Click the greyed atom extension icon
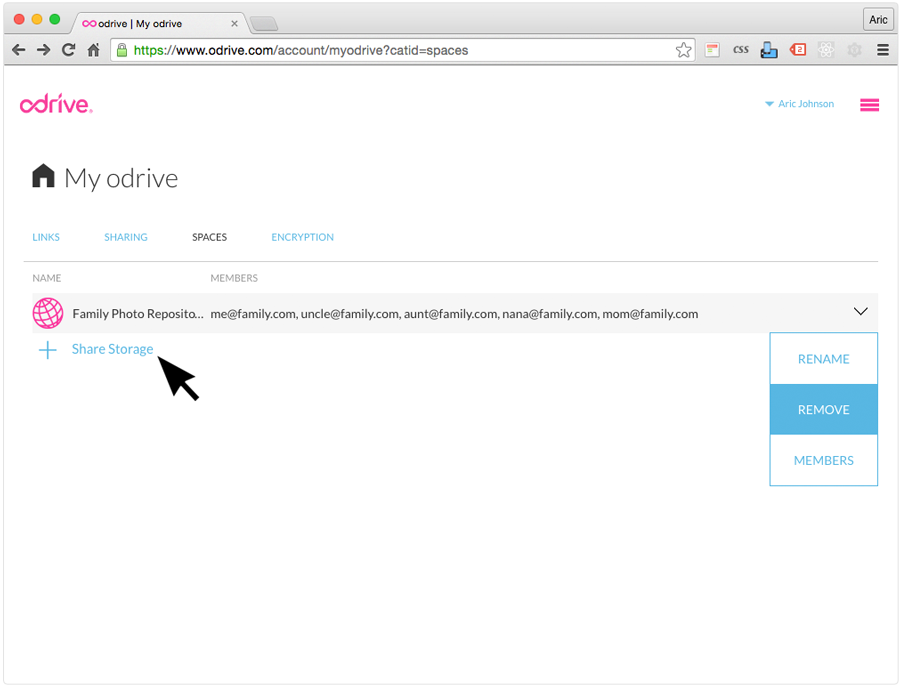This screenshot has width=900, height=686. pos(826,50)
